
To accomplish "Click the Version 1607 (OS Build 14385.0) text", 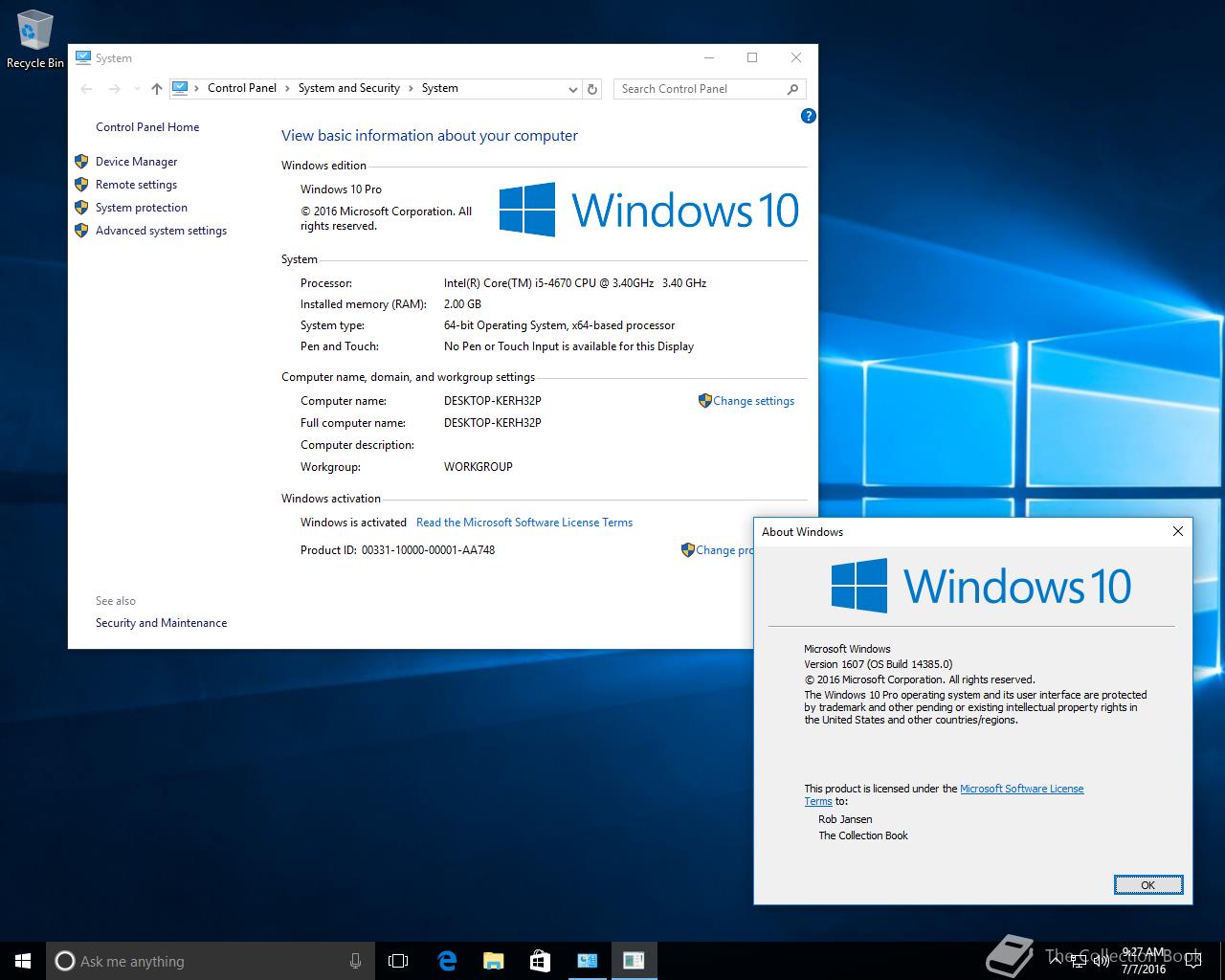I will [x=879, y=664].
